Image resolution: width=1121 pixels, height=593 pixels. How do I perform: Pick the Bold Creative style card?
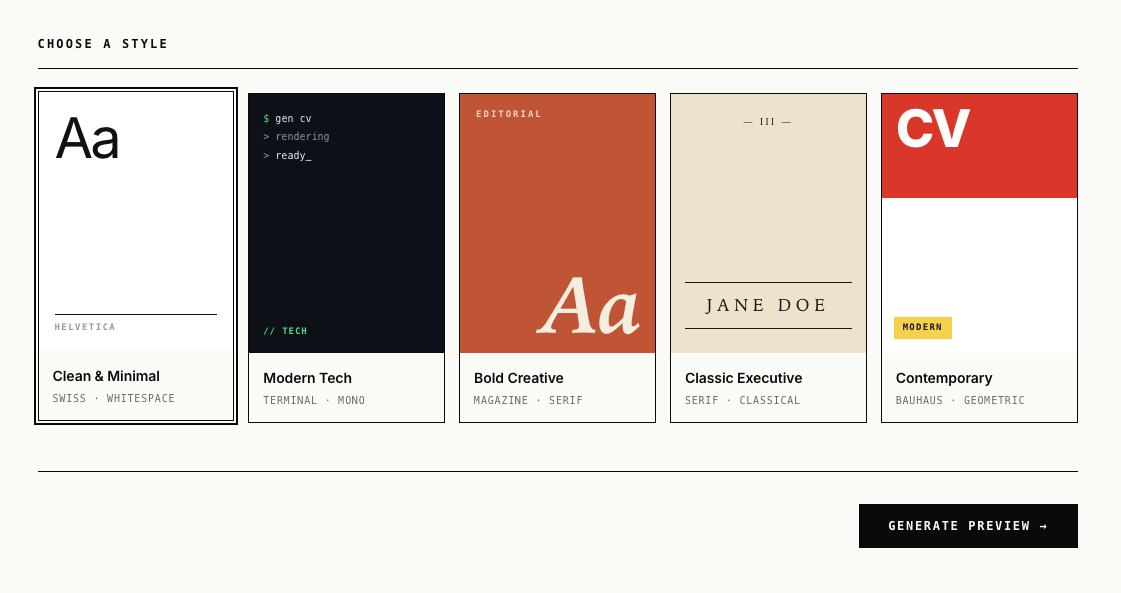click(x=558, y=258)
